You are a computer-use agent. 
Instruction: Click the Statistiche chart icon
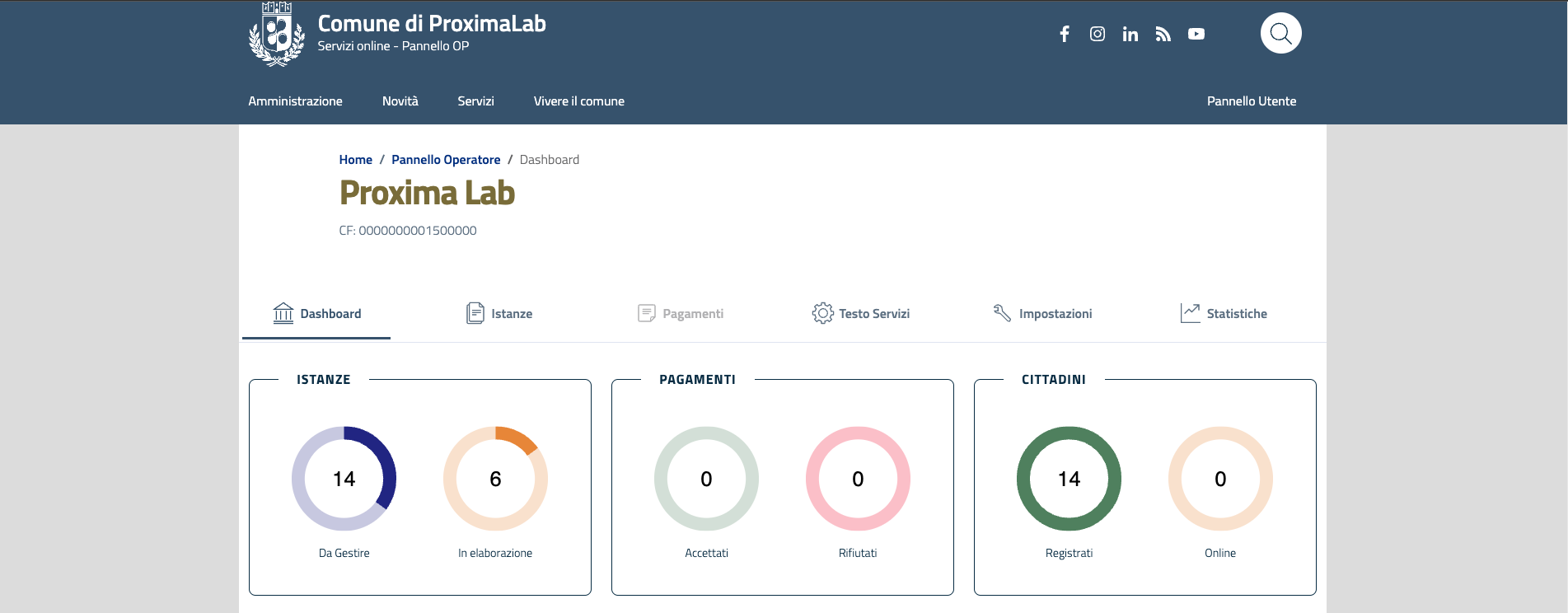pyautogui.click(x=1190, y=313)
